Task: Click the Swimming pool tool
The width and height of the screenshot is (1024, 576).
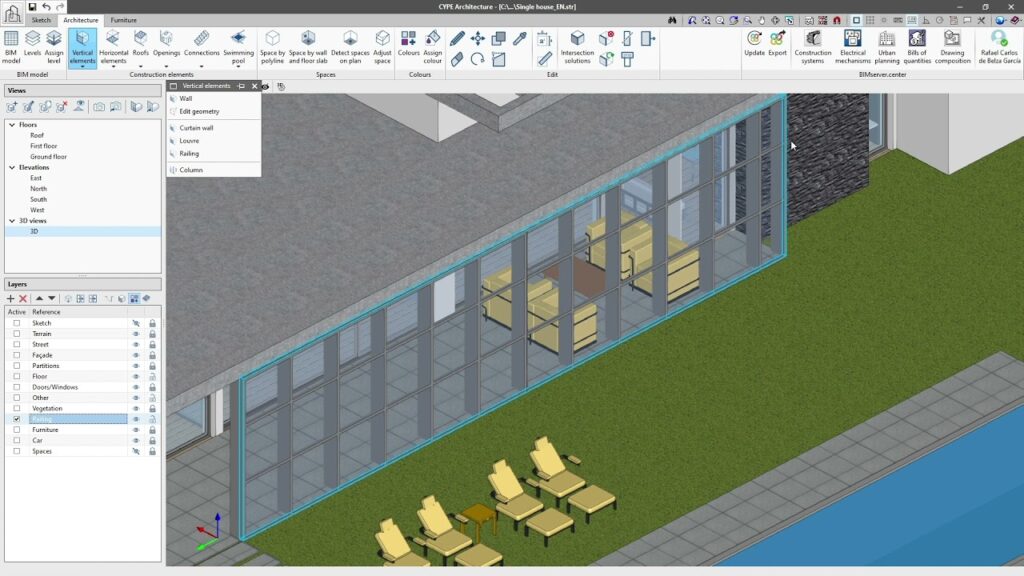Action: point(238,45)
